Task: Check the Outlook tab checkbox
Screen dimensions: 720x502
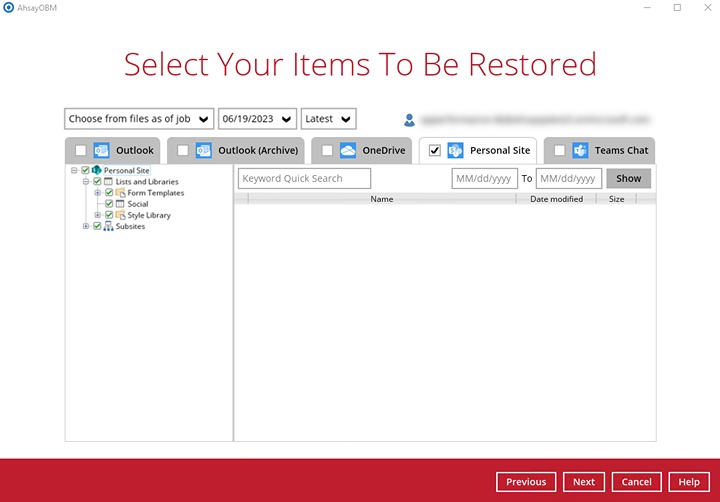Action: click(x=80, y=151)
